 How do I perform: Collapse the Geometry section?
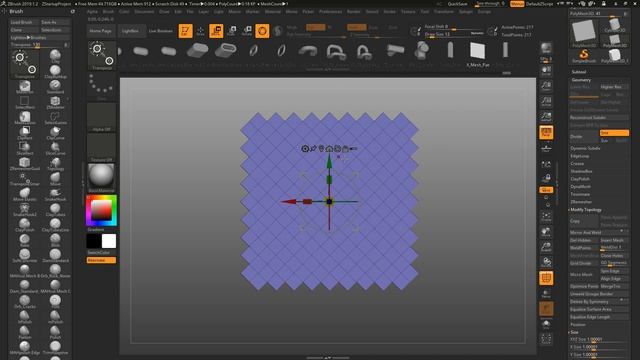pyautogui.click(x=581, y=80)
